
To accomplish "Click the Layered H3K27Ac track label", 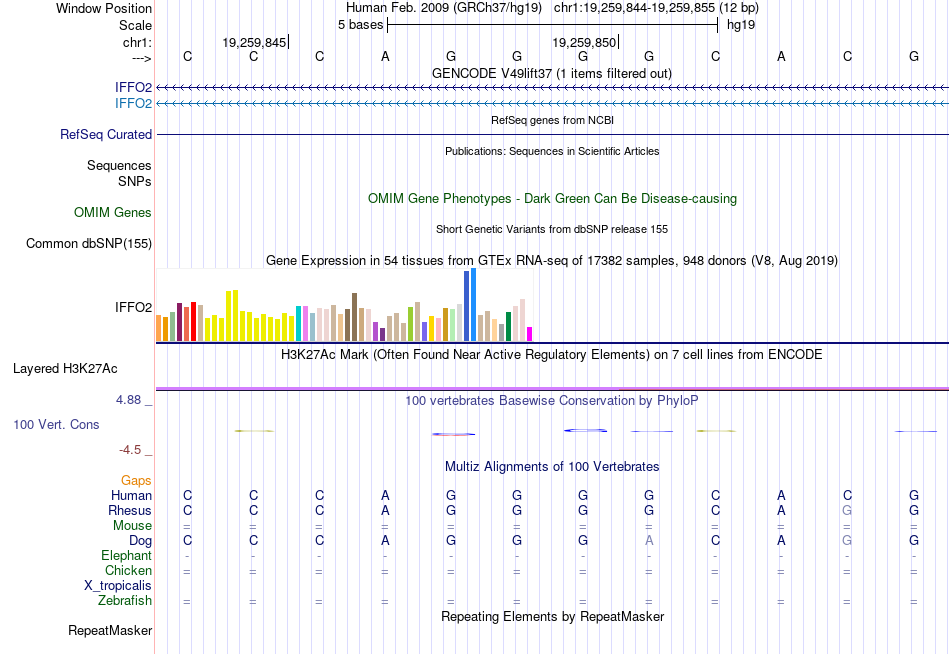I will point(65,369).
